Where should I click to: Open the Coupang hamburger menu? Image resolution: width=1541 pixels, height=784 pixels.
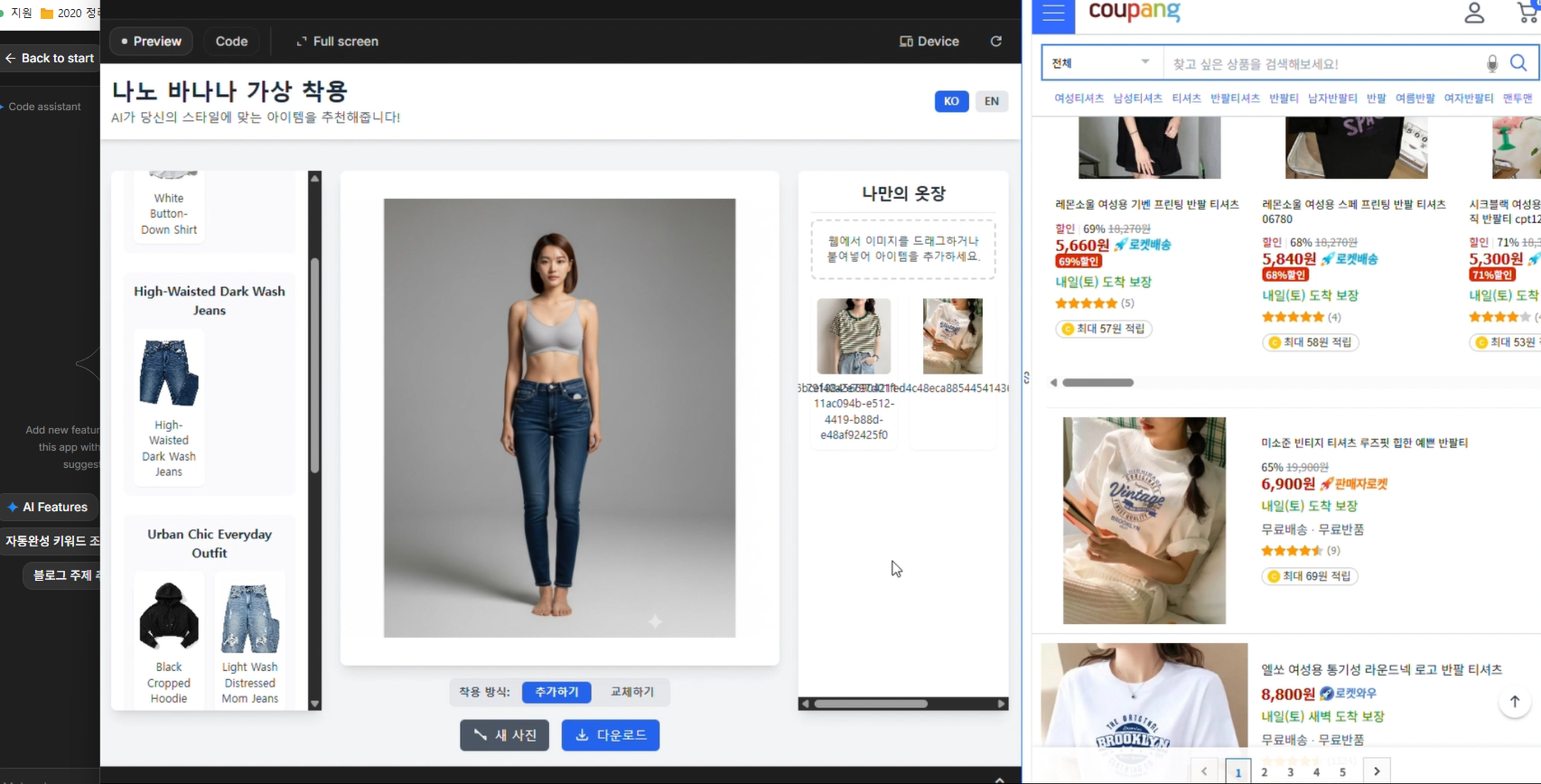pos(1053,14)
